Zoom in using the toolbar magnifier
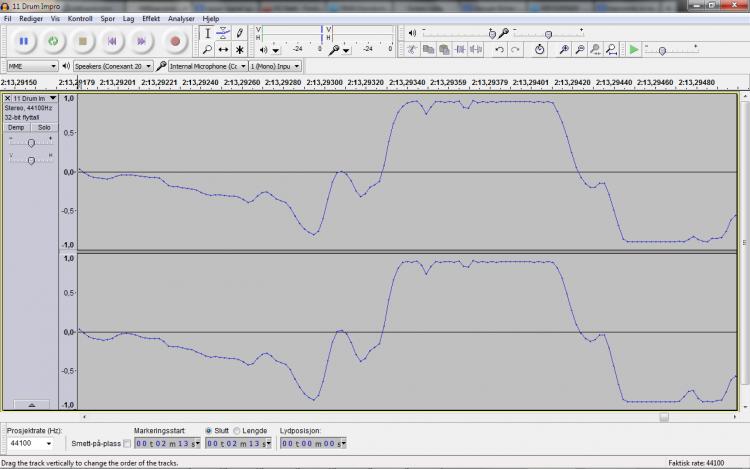The height and width of the screenshot is (469, 750). (x=564, y=50)
